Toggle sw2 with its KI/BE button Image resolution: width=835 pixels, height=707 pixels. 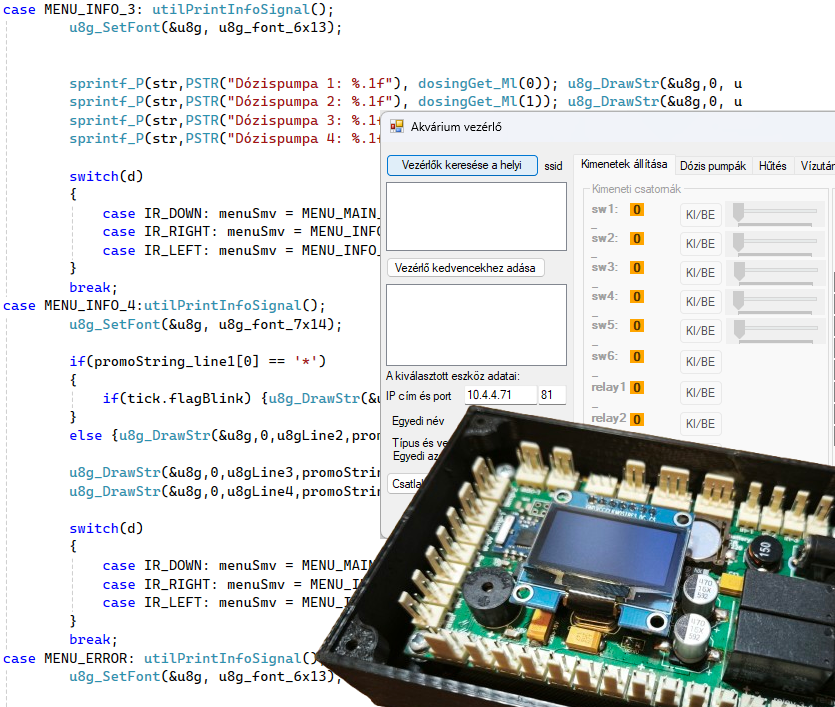pos(700,244)
